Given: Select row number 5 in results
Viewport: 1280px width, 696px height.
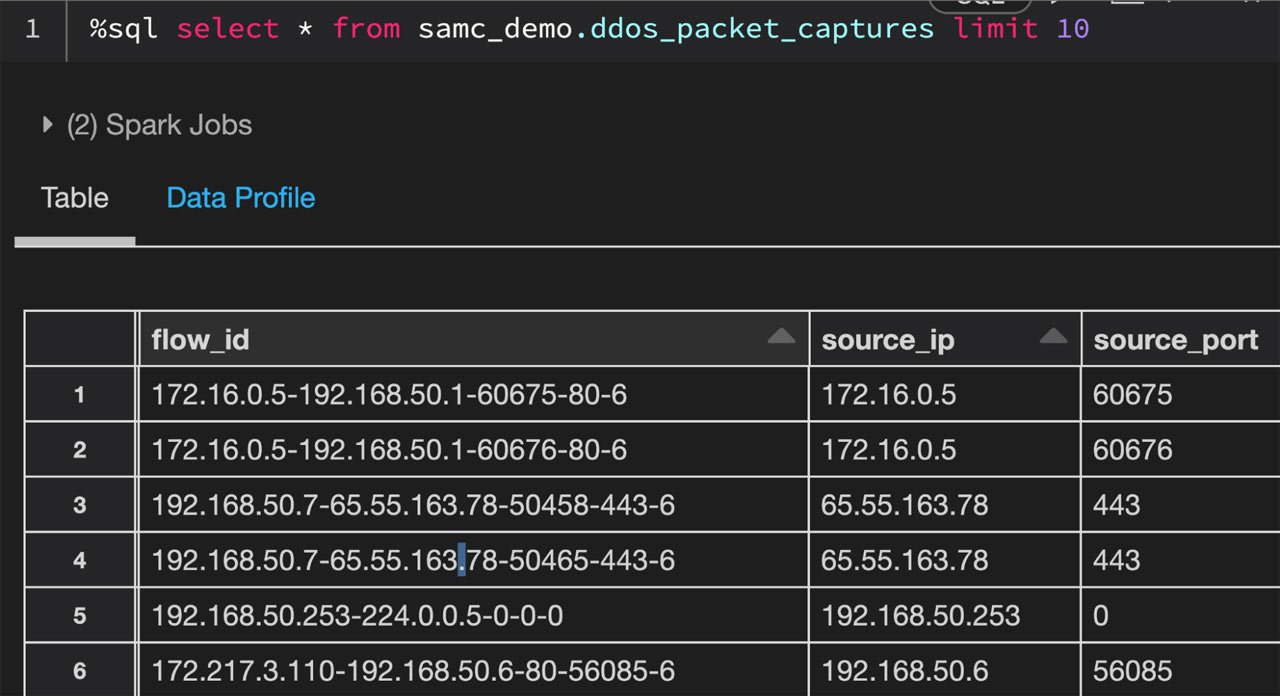Looking at the screenshot, I should pos(80,615).
